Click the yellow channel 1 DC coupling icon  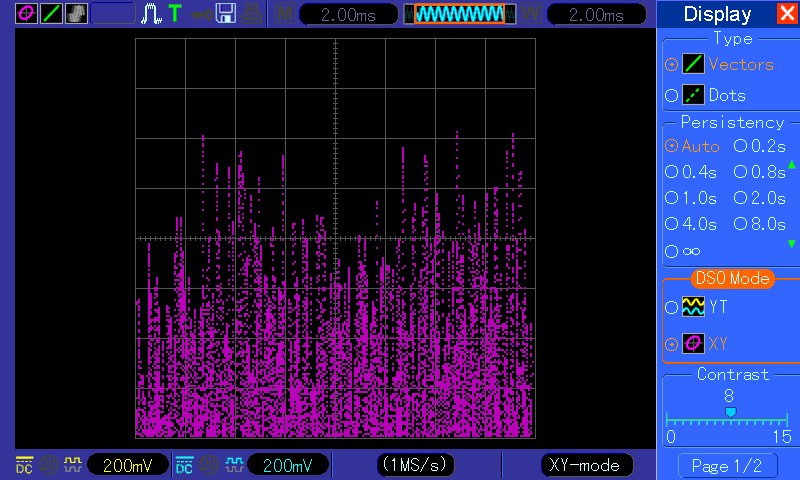pos(24,465)
